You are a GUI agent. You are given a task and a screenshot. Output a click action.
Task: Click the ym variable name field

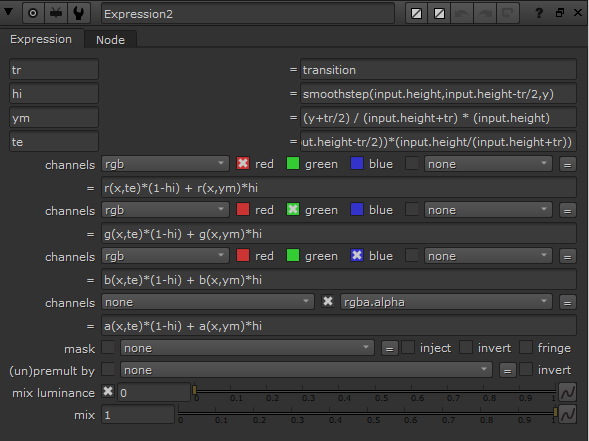coord(54,118)
